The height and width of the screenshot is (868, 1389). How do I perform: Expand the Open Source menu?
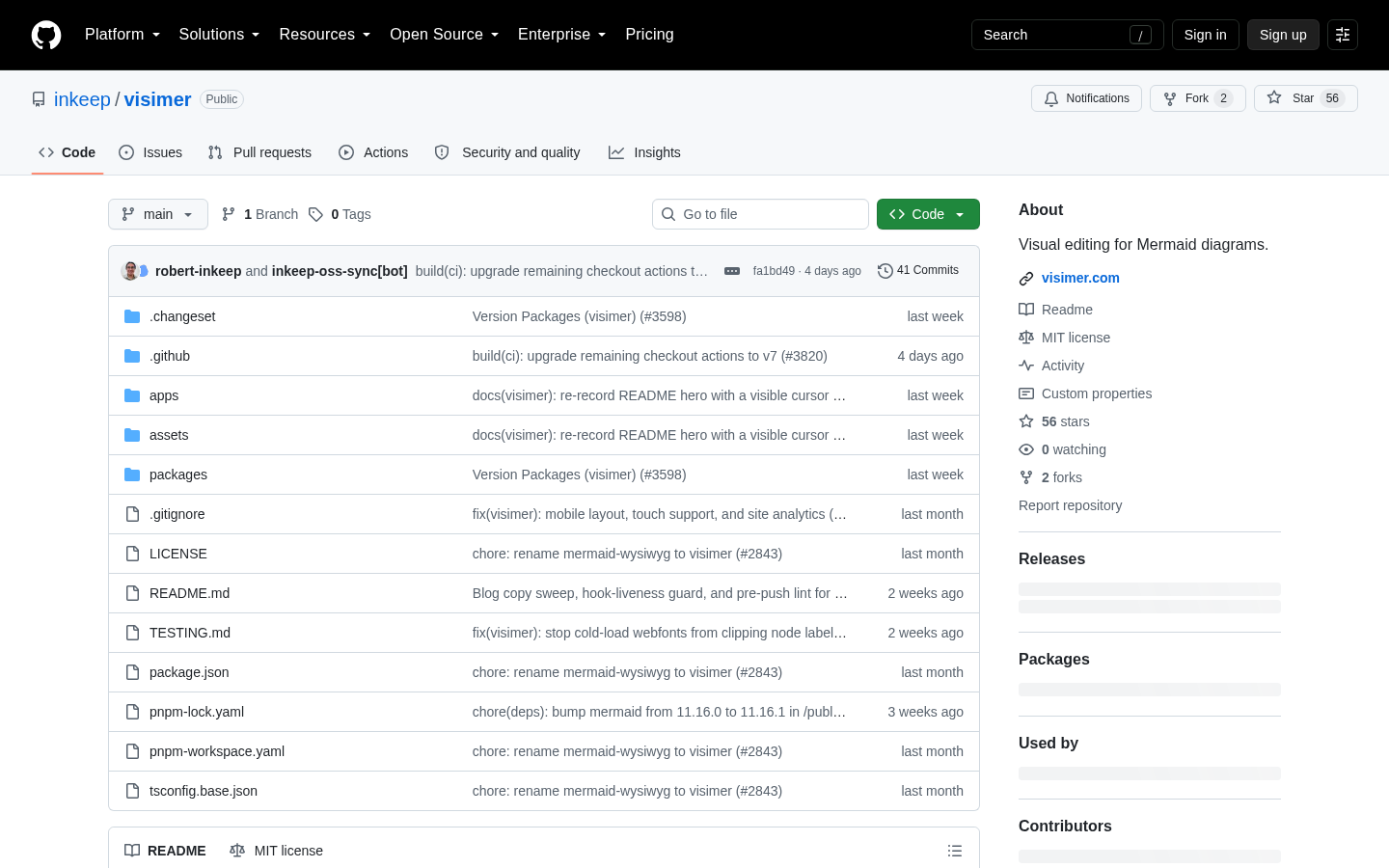[x=445, y=35]
